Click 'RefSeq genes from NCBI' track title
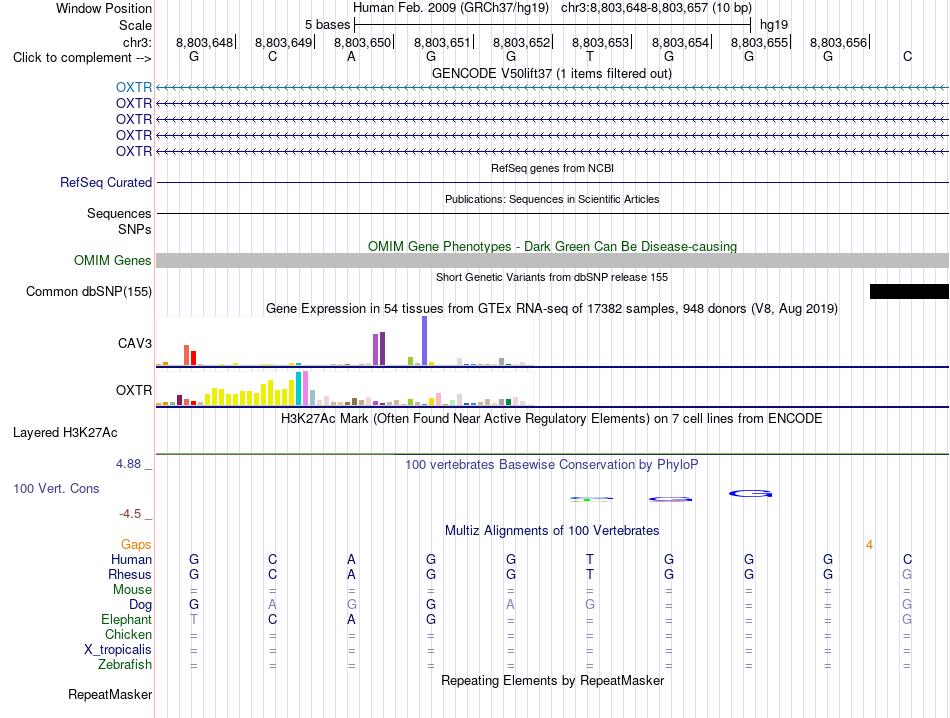This screenshot has height=718, width=950. 553,168
